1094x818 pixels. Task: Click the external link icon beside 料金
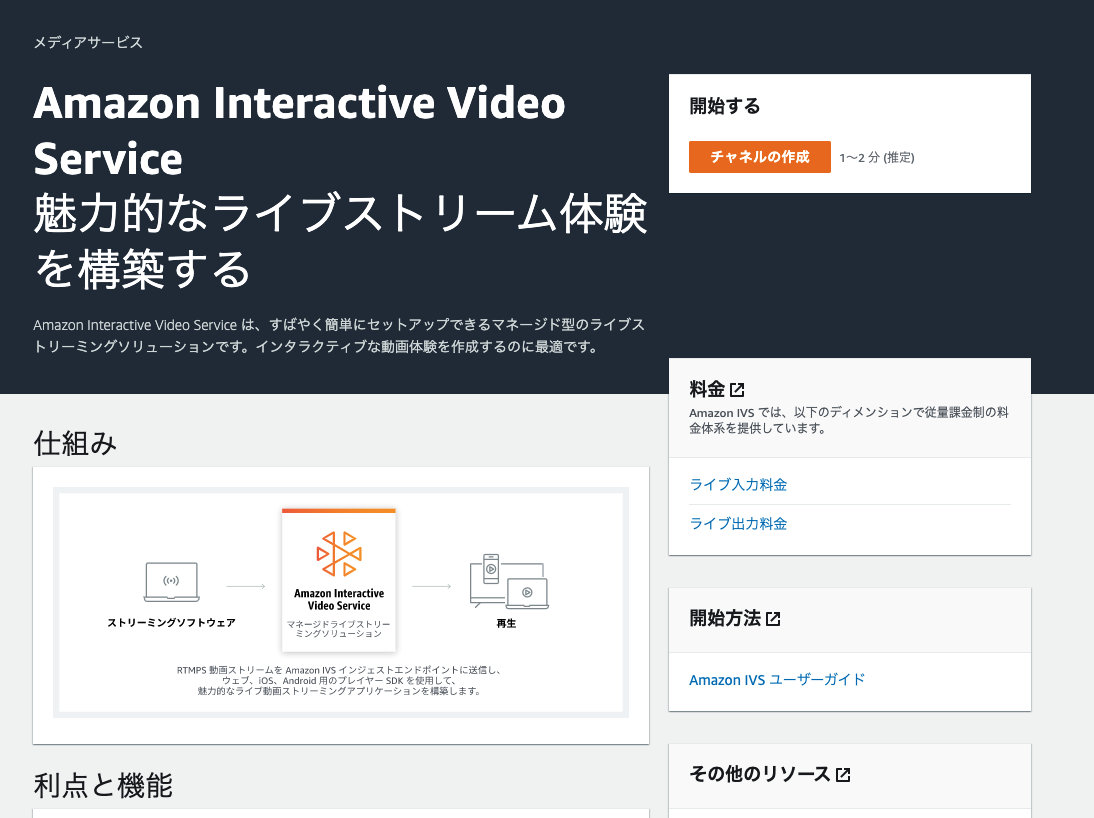pos(735,388)
